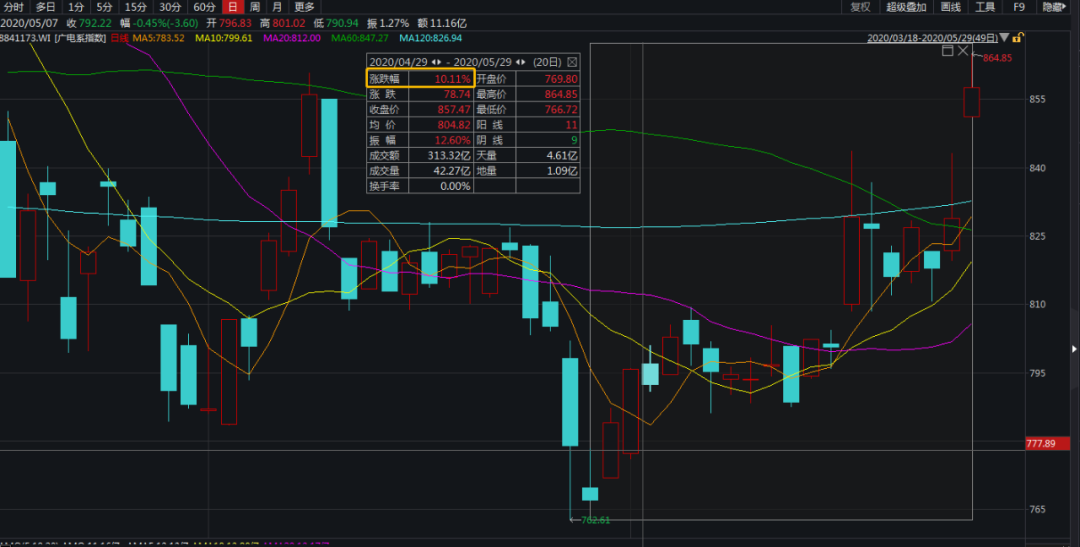Viewport: 1080px width, 547px height.
Task: Close the interval statistics popup
Action: [573, 61]
